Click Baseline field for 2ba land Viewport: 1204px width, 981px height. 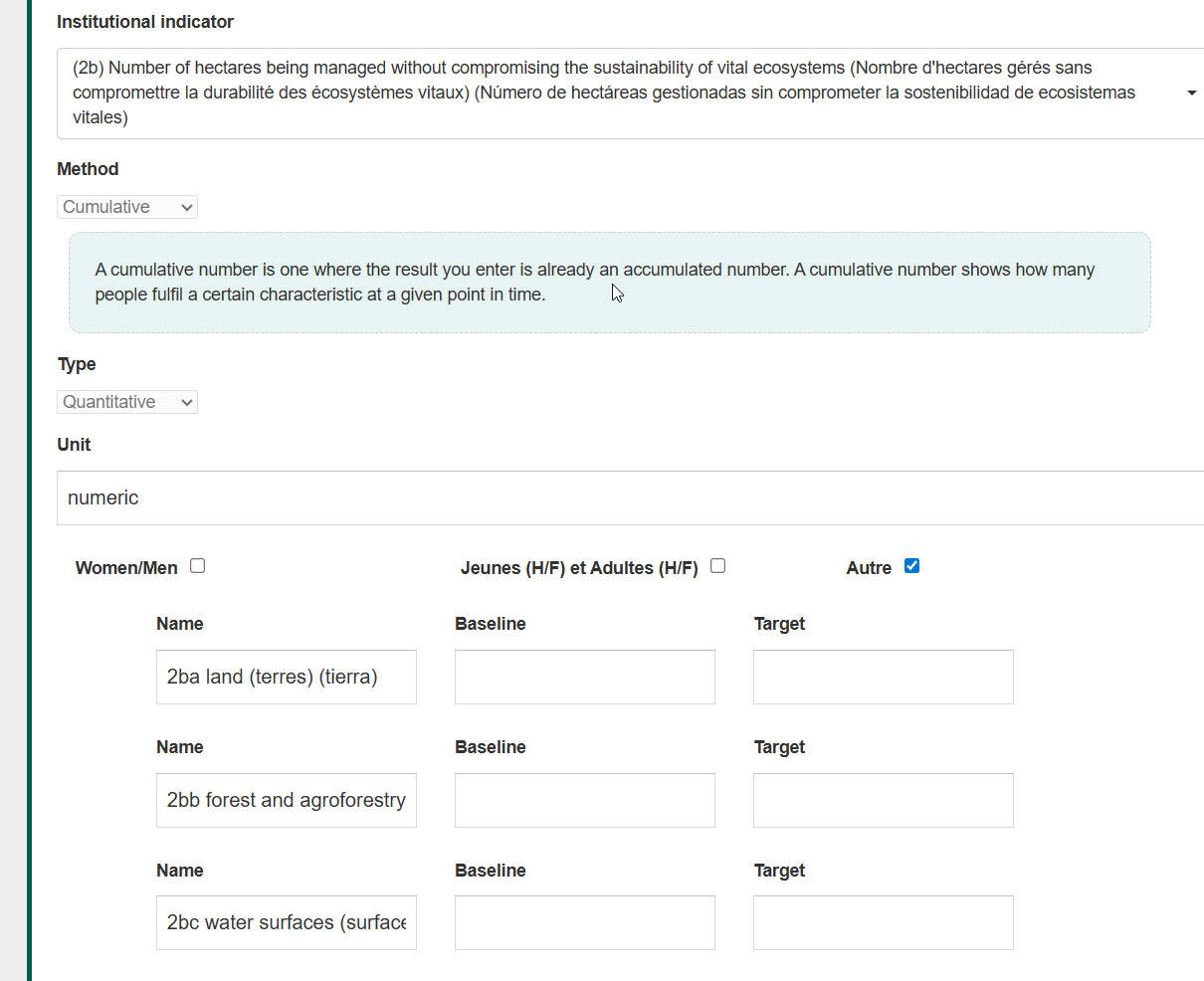pos(584,677)
